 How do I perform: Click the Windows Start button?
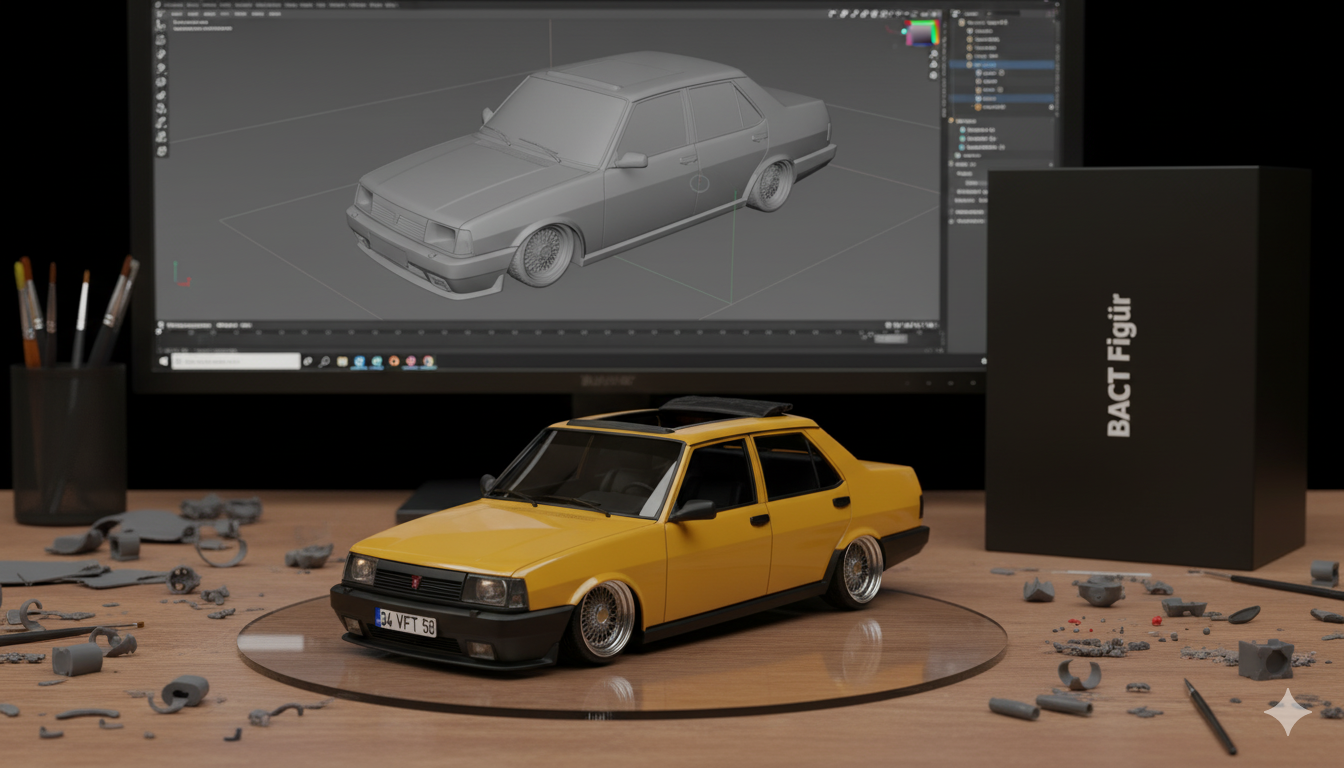pos(162,361)
